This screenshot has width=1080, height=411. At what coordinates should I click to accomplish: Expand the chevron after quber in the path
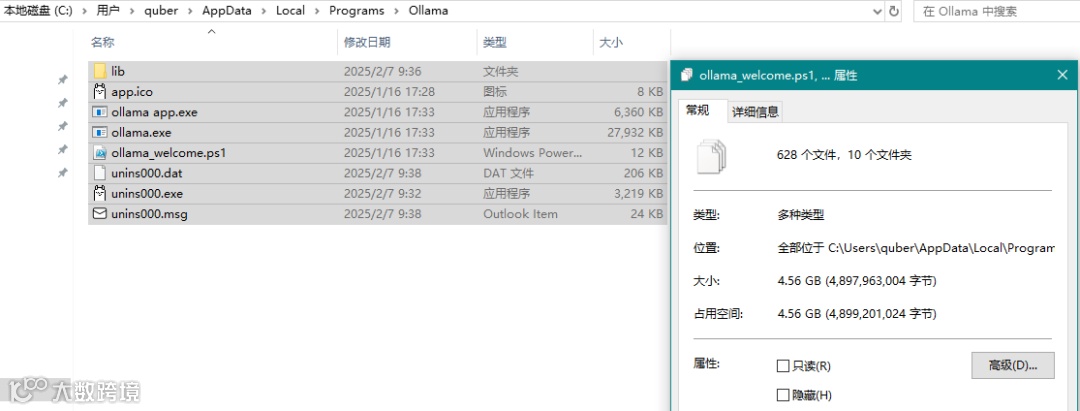189,11
